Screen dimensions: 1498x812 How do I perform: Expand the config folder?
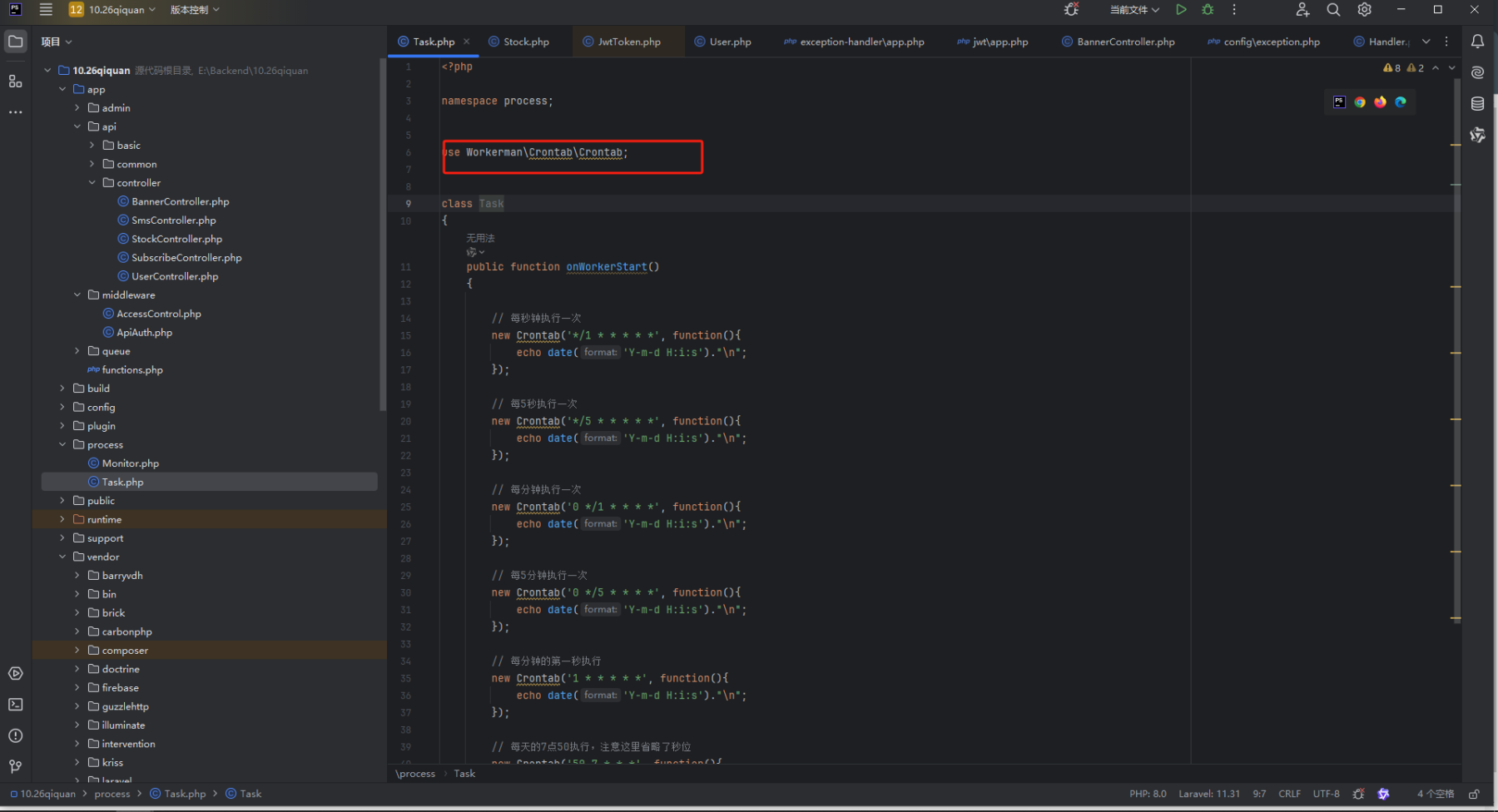pyautogui.click(x=62, y=408)
